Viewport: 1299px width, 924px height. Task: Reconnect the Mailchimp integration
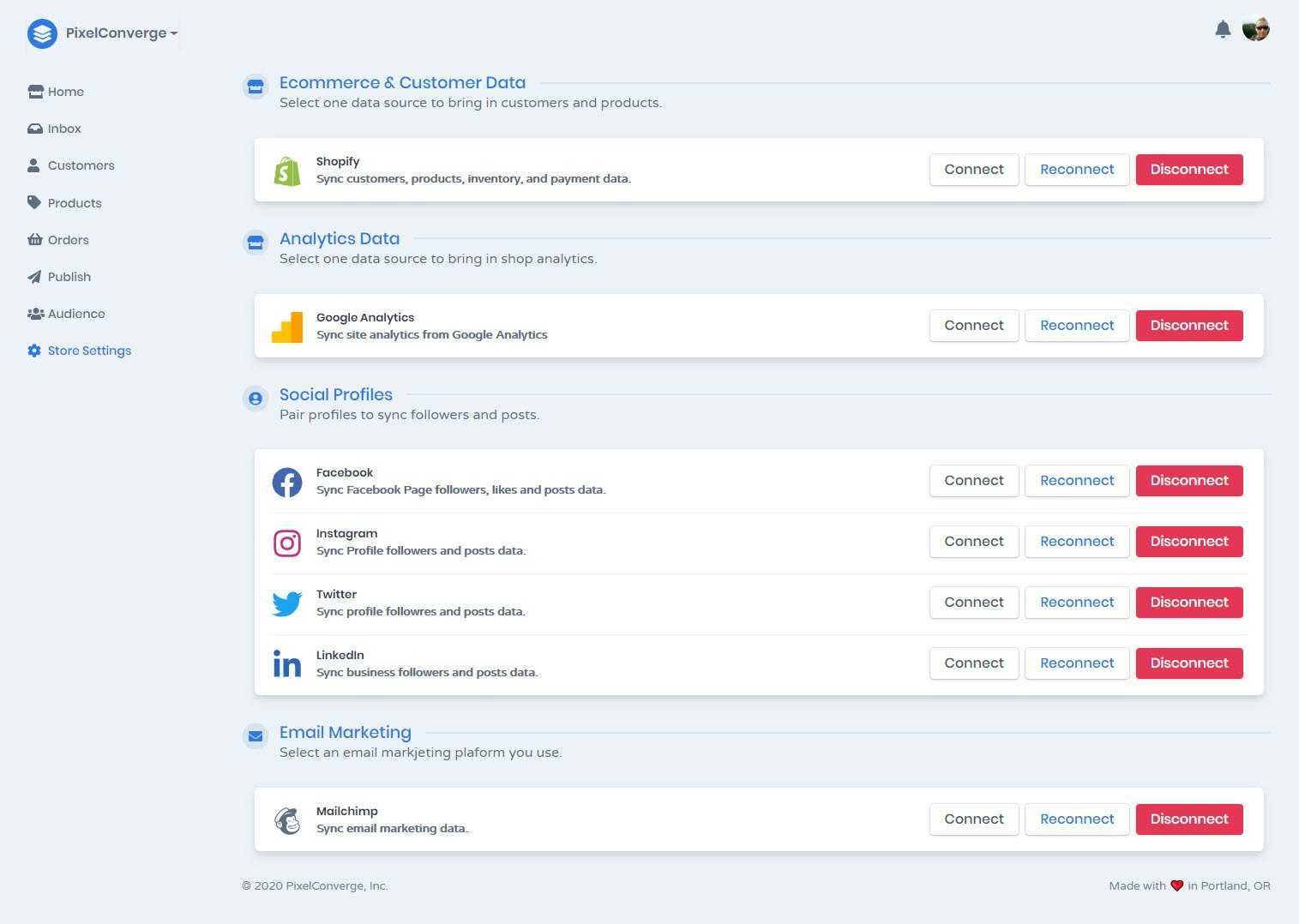point(1077,819)
